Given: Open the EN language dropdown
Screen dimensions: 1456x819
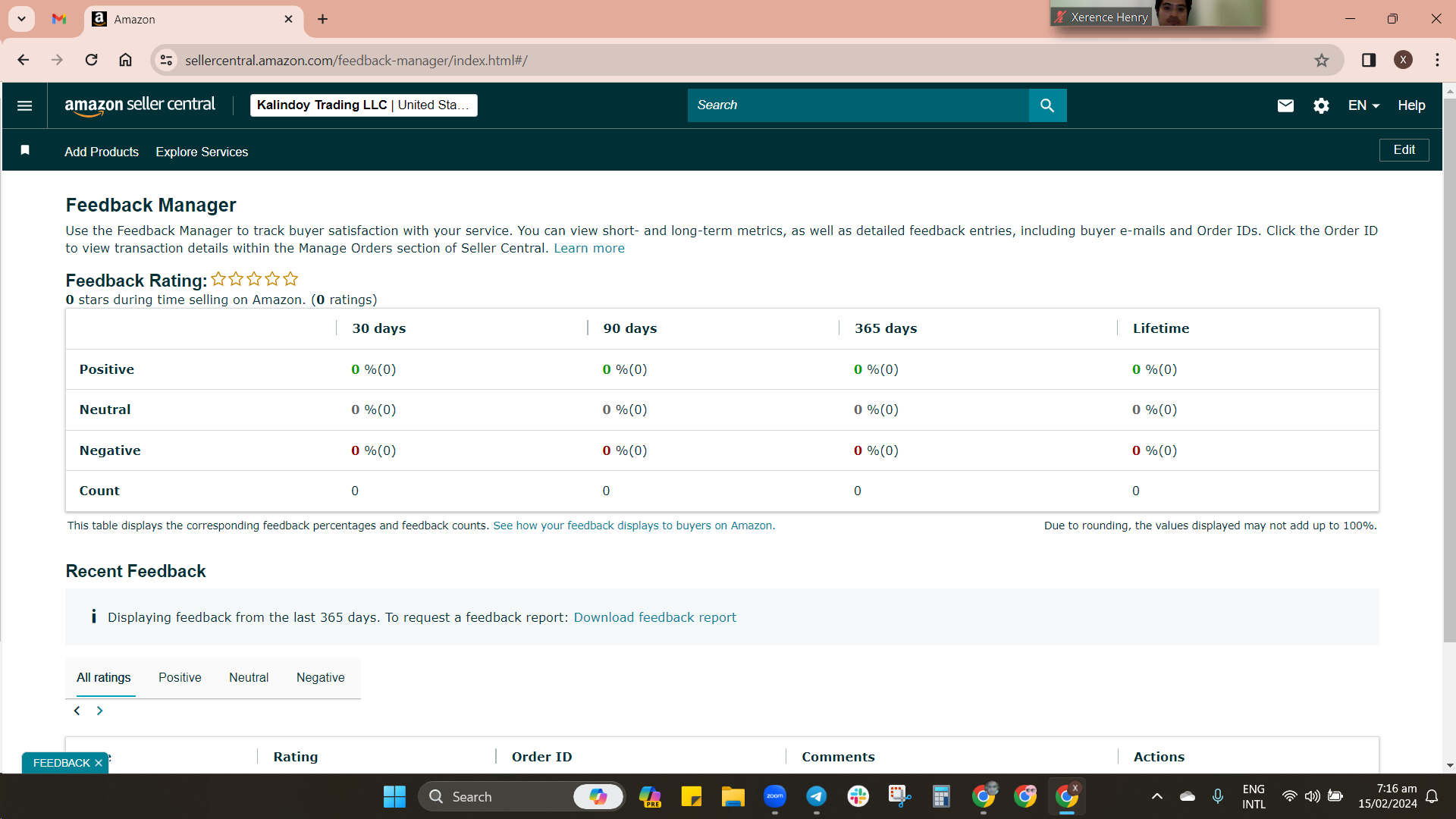Looking at the screenshot, I should click(x=1363, y=105).
